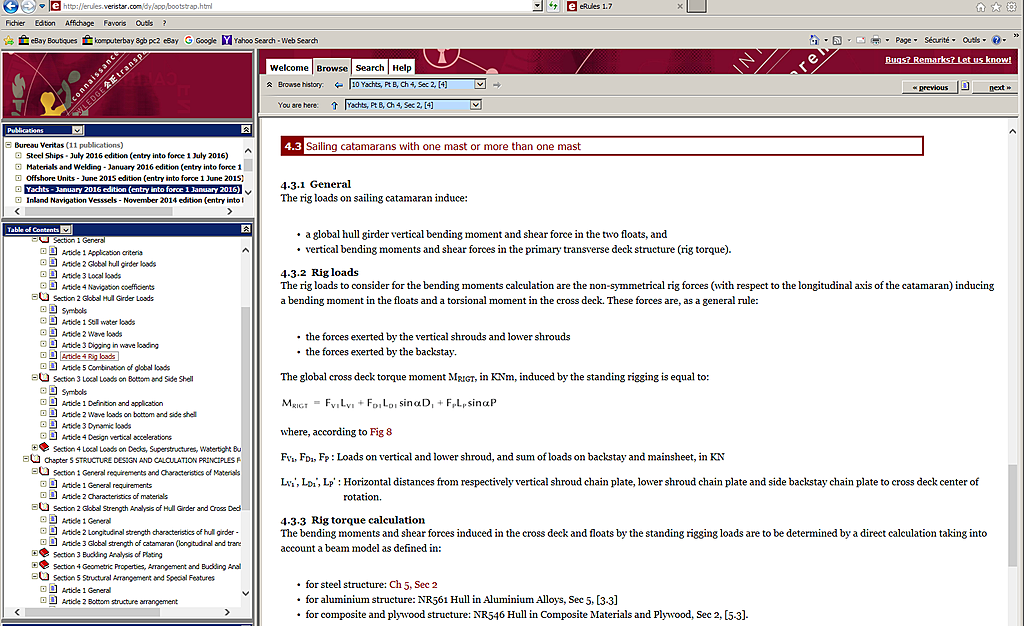This screenshot has height=626, width=1024.
Task: Open the Fig 8 reference link
Action: point(381,431)
